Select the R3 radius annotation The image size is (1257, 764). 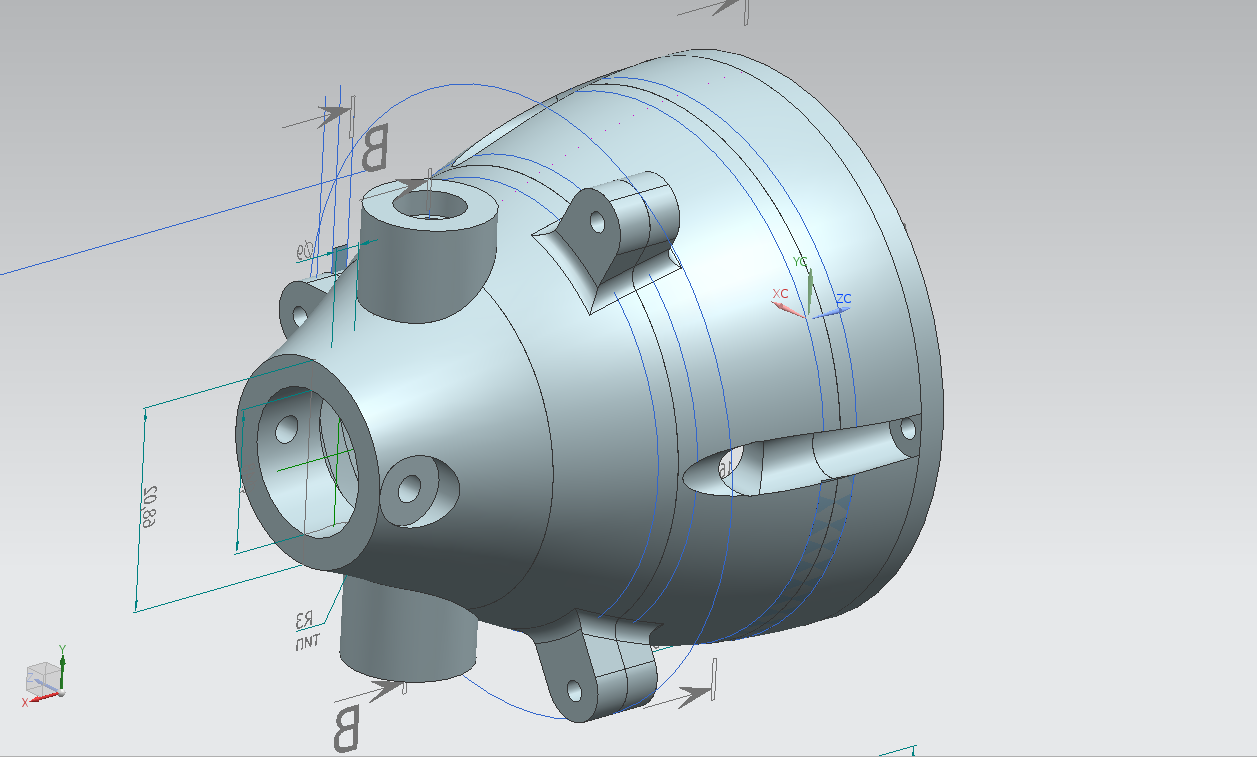click(x=305, y=618)
